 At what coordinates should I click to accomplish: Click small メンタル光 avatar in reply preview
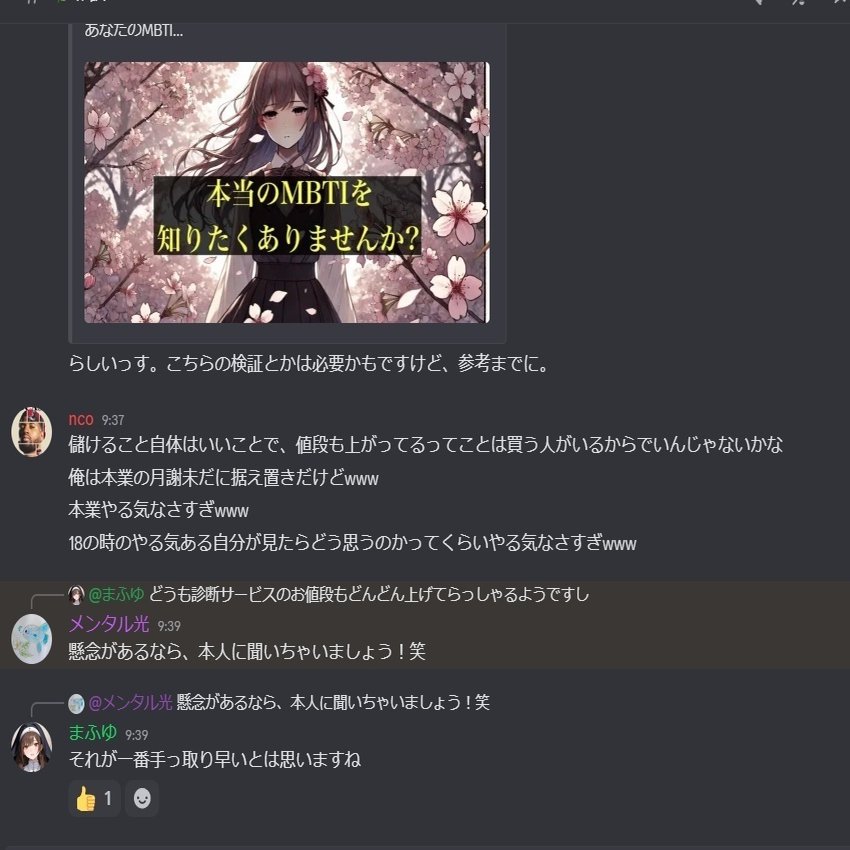76,703
